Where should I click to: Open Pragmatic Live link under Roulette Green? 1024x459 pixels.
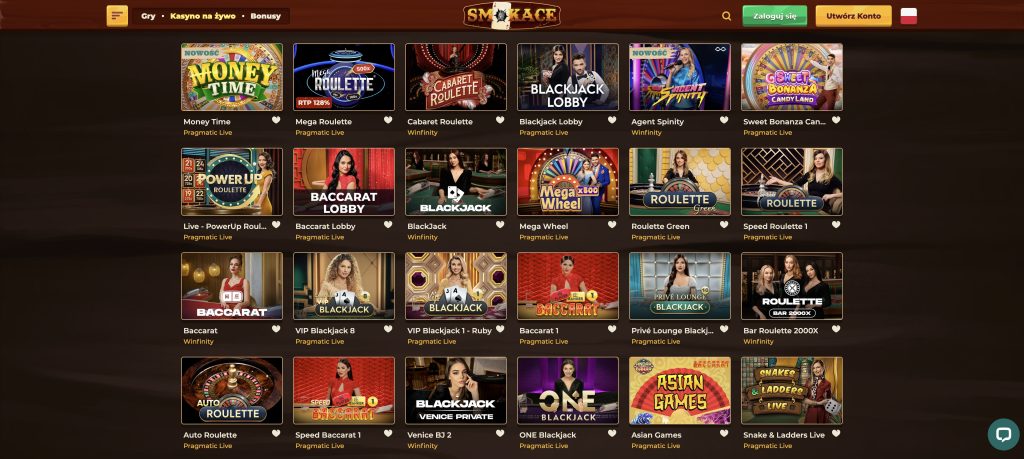coord(656,237)
